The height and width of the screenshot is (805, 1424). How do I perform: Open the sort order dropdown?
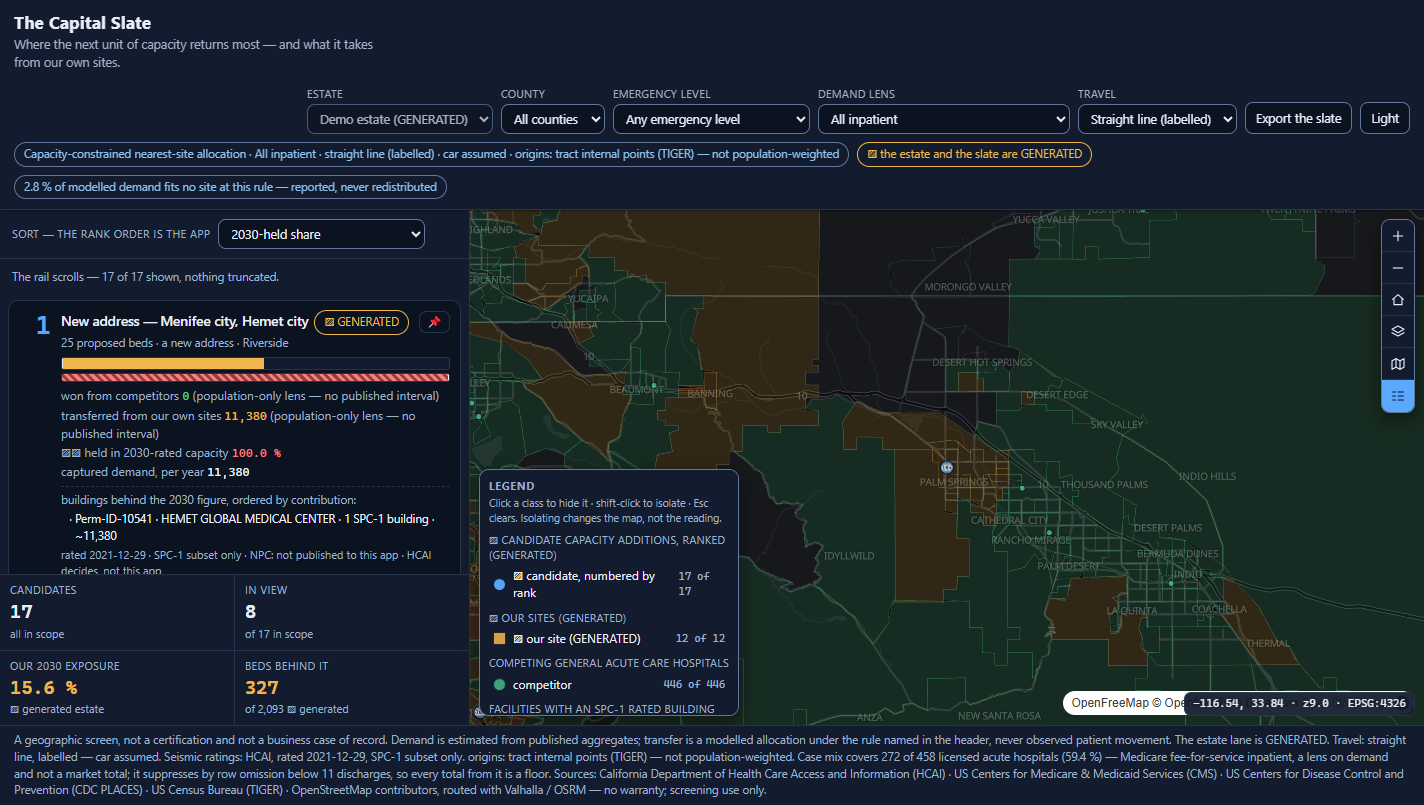(321, 234)
